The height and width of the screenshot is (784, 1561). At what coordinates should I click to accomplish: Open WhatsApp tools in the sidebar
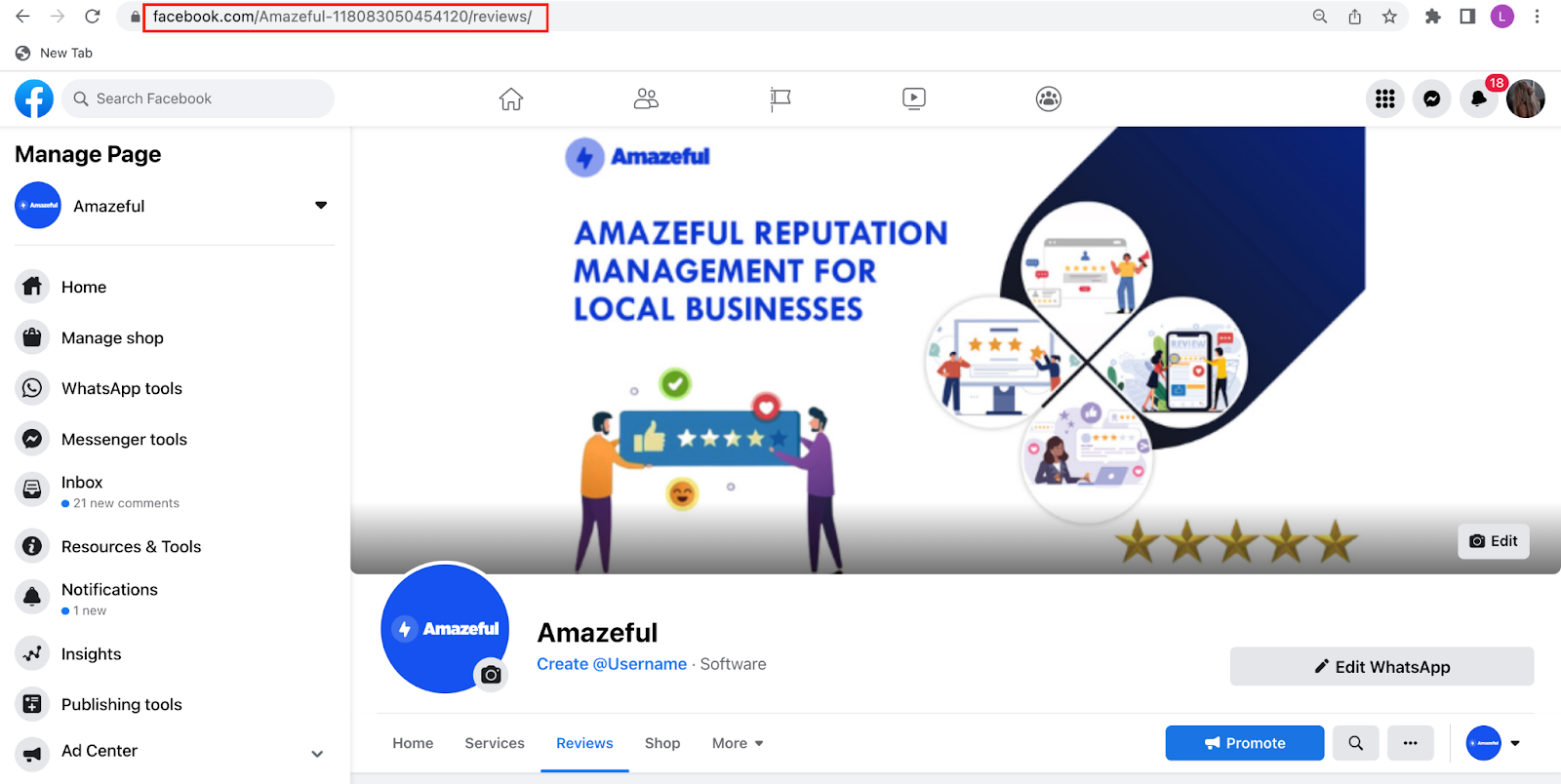click(175, 388)
